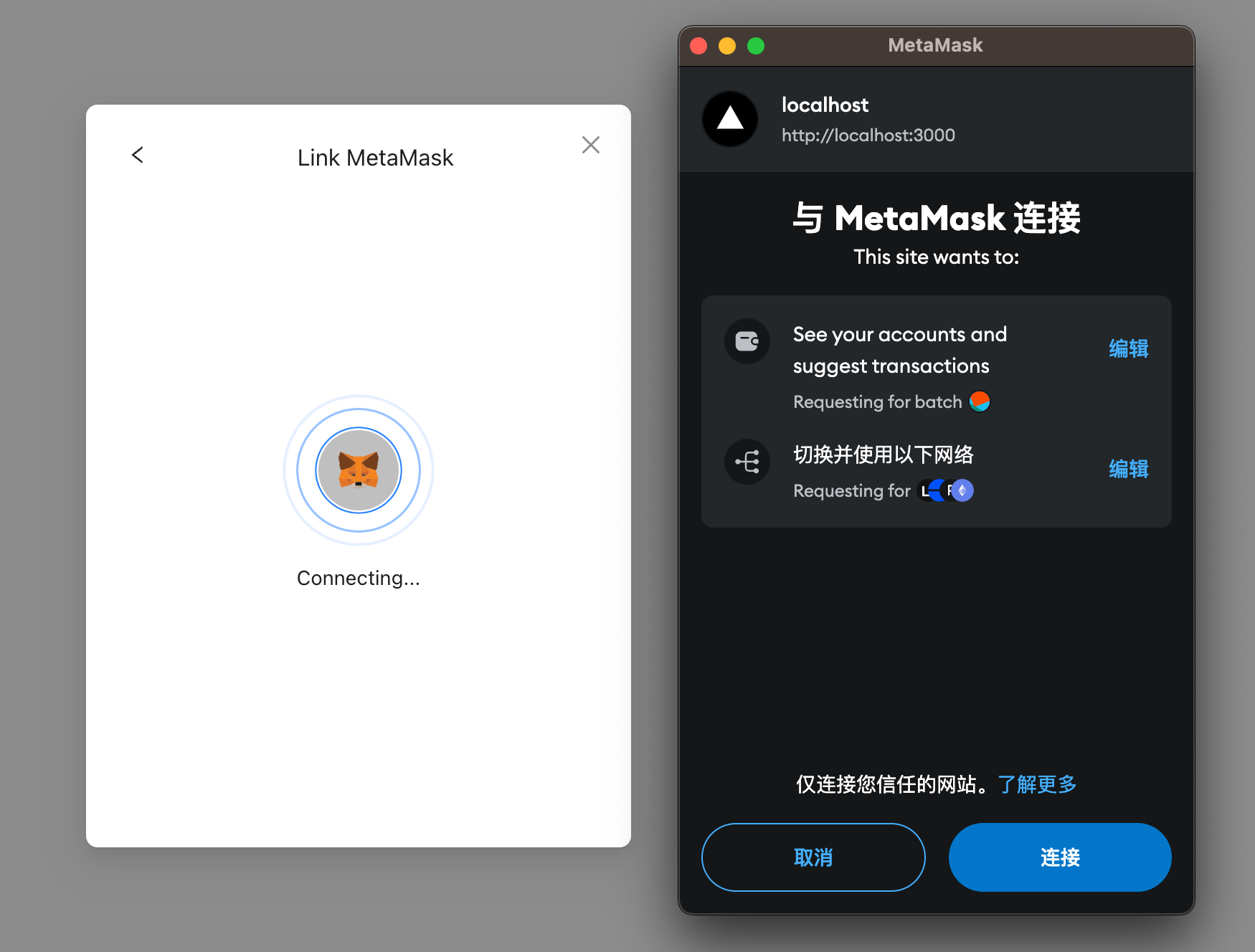Edit the accounts permission via 编辑

tap(1128, 348)
